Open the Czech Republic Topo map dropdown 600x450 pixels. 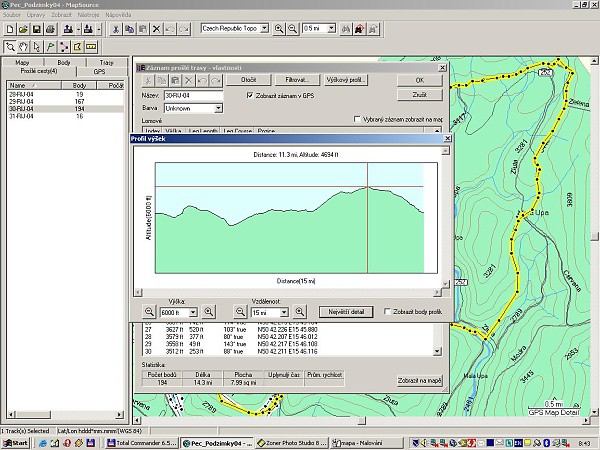[x=264, y=28]
